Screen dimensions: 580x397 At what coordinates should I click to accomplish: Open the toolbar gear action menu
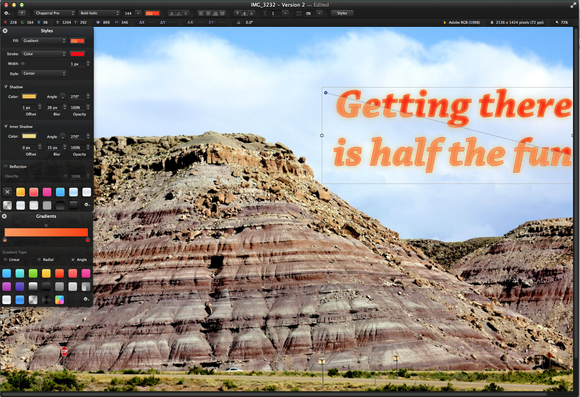(7, 13)
